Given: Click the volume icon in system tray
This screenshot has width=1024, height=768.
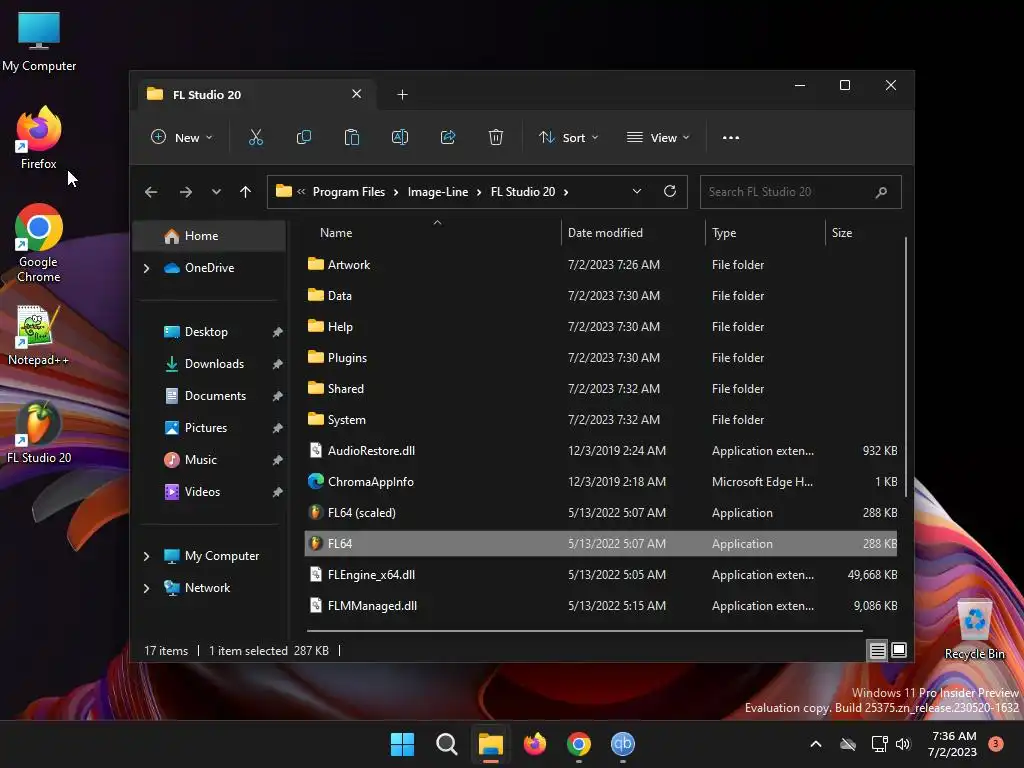Looking at the screenshot, I should 903,744.
